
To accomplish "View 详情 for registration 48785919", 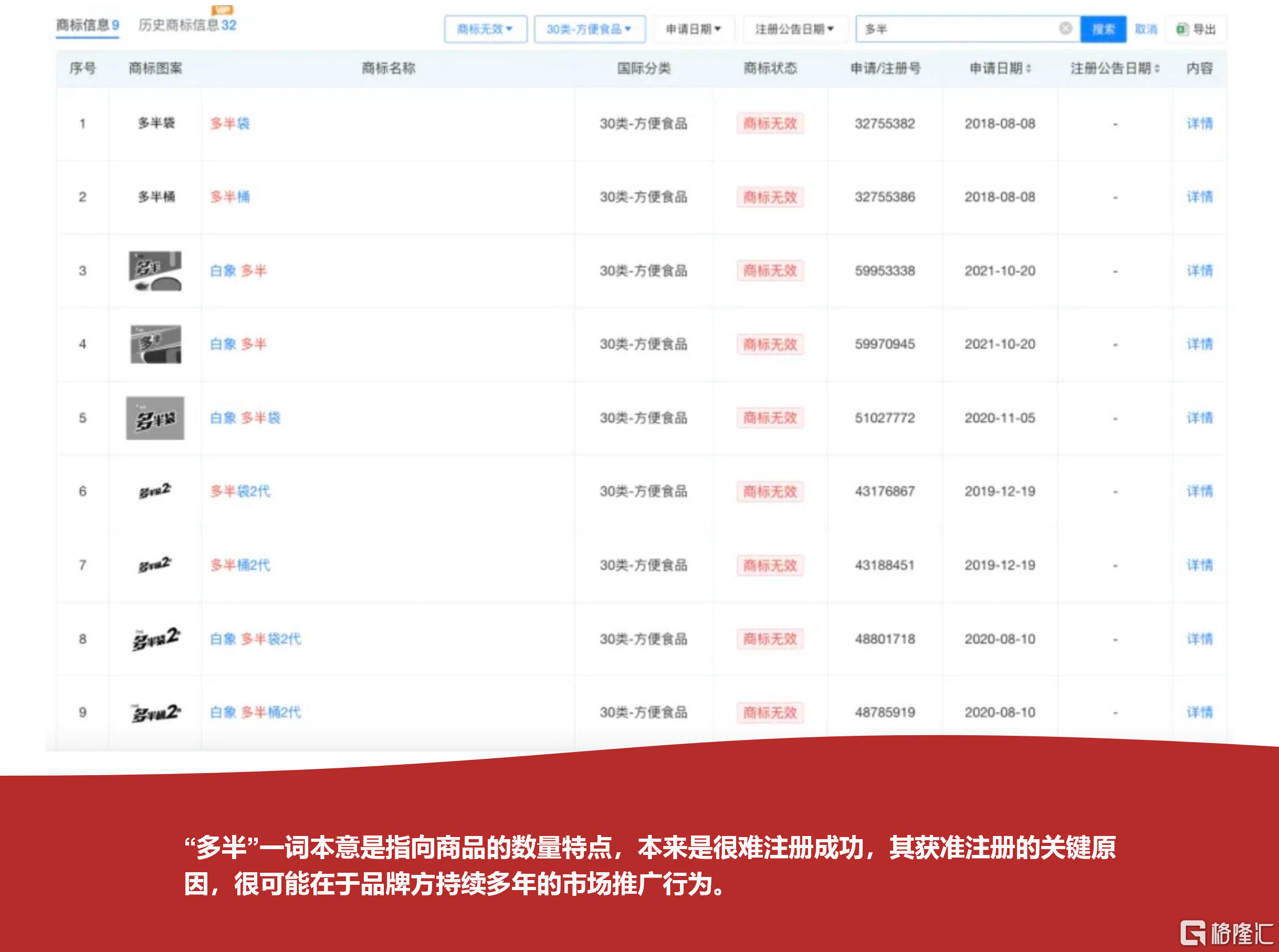I will point(1200,713).
